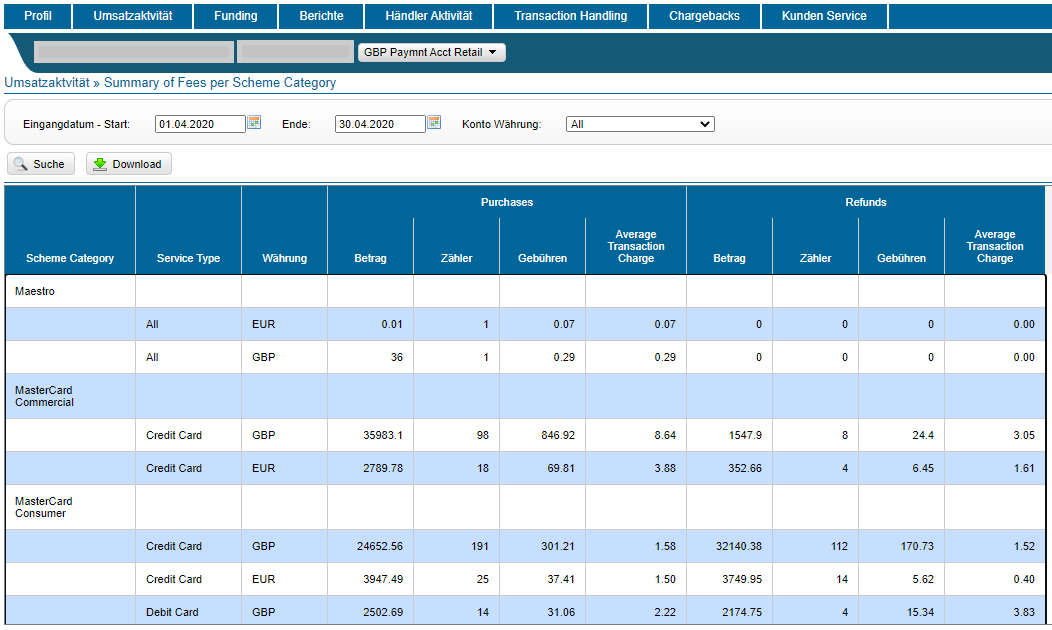The width and height of the screenshot is (1052, 630).
Task: Open the Profil menu
Action: (38, 16)
